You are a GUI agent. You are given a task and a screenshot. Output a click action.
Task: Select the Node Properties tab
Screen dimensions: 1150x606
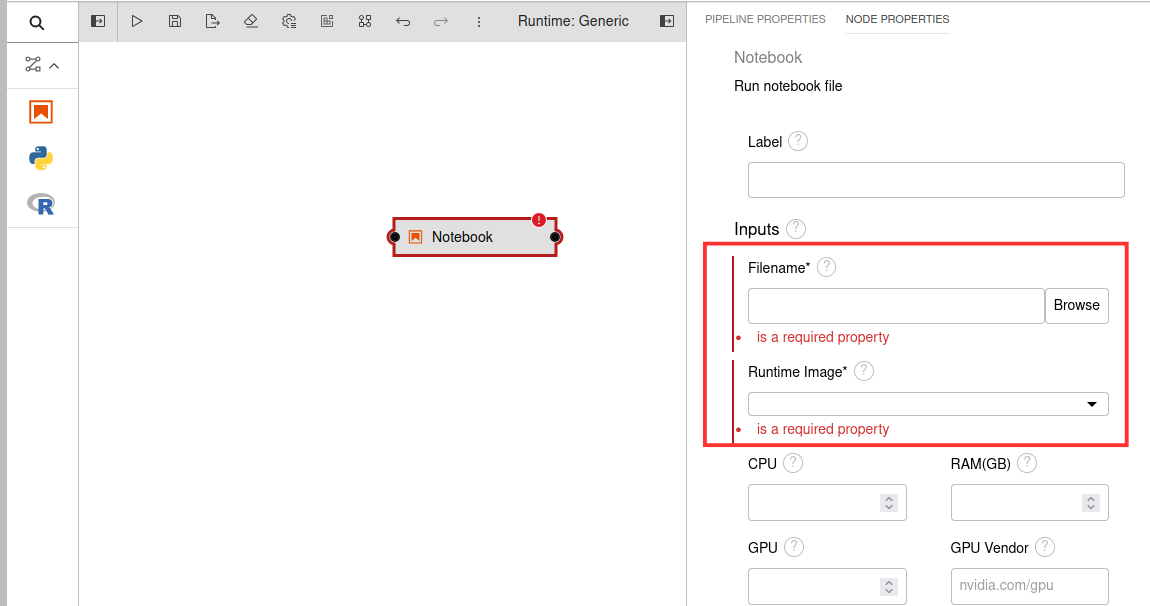897,19
